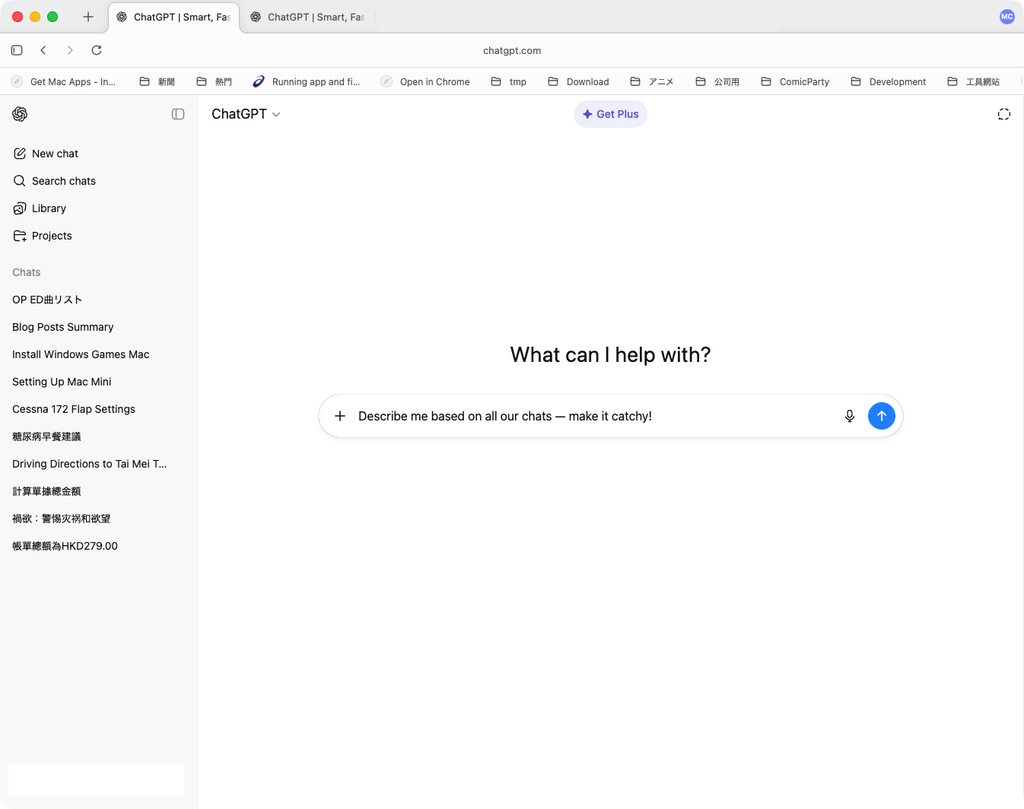Open the Cessna 172 Flap Settings chat
Viewport: 1024px width, 809px height.
[73, 409]
